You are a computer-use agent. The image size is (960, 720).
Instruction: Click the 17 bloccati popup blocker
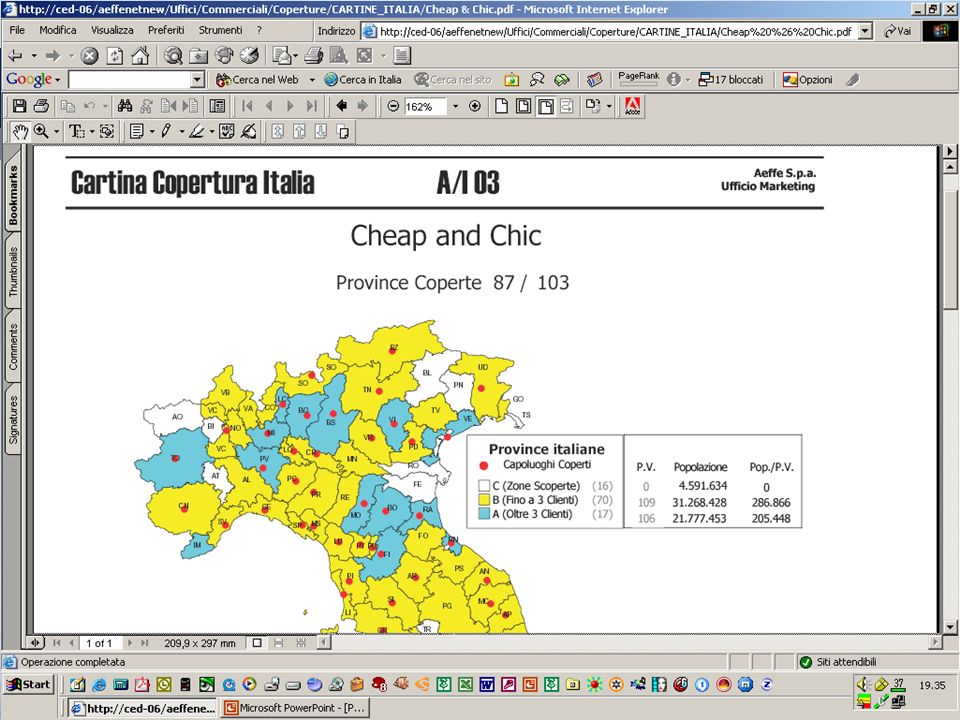coord(731,80)
